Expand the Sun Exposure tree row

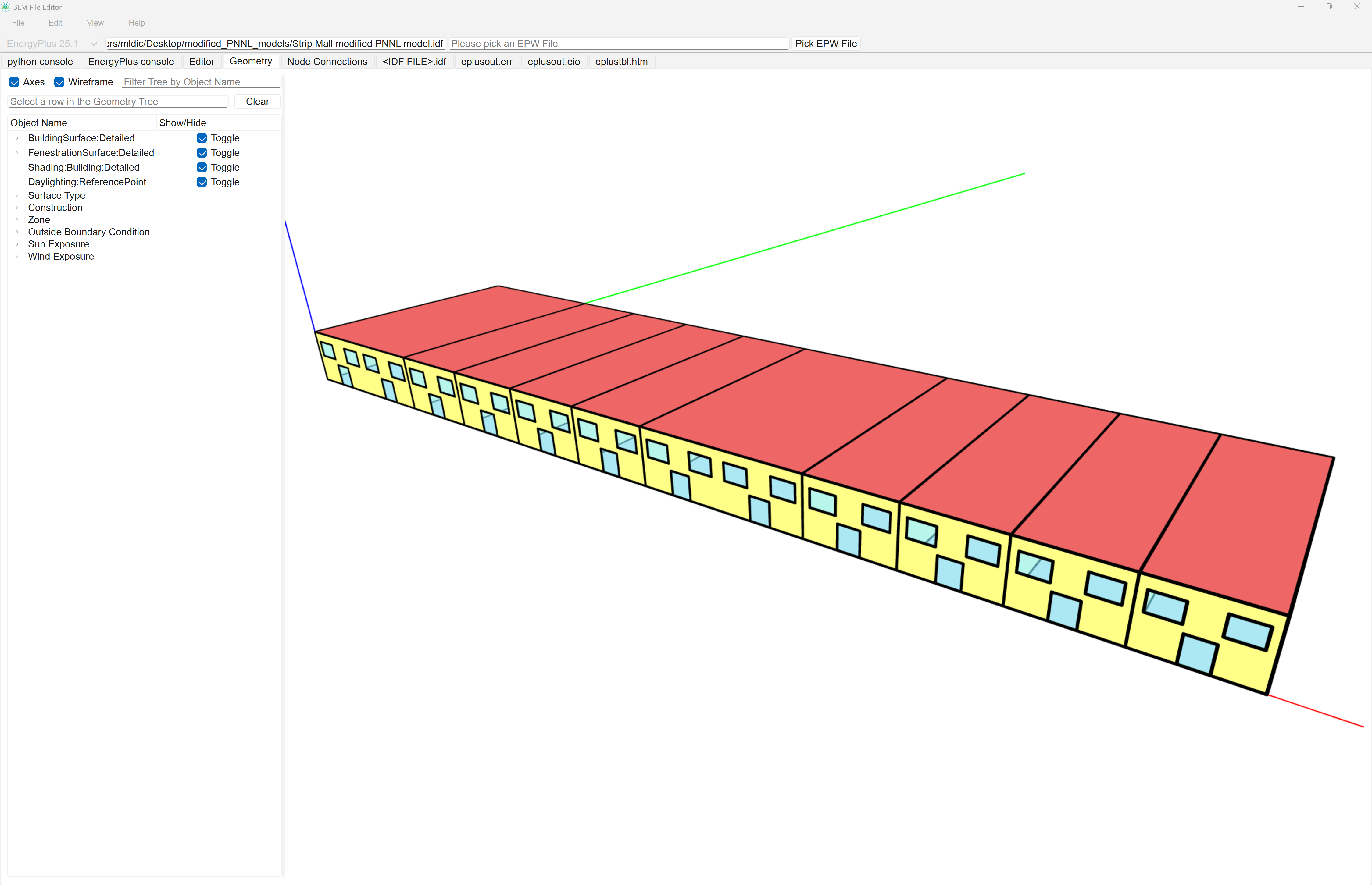(x=17, y=244)
